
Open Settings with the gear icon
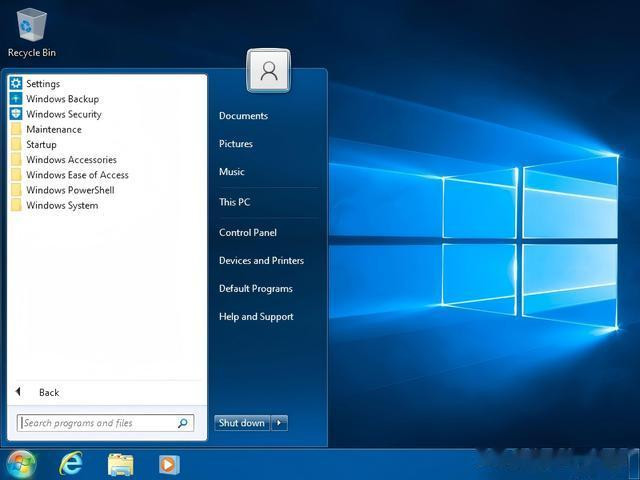point(35,84)
